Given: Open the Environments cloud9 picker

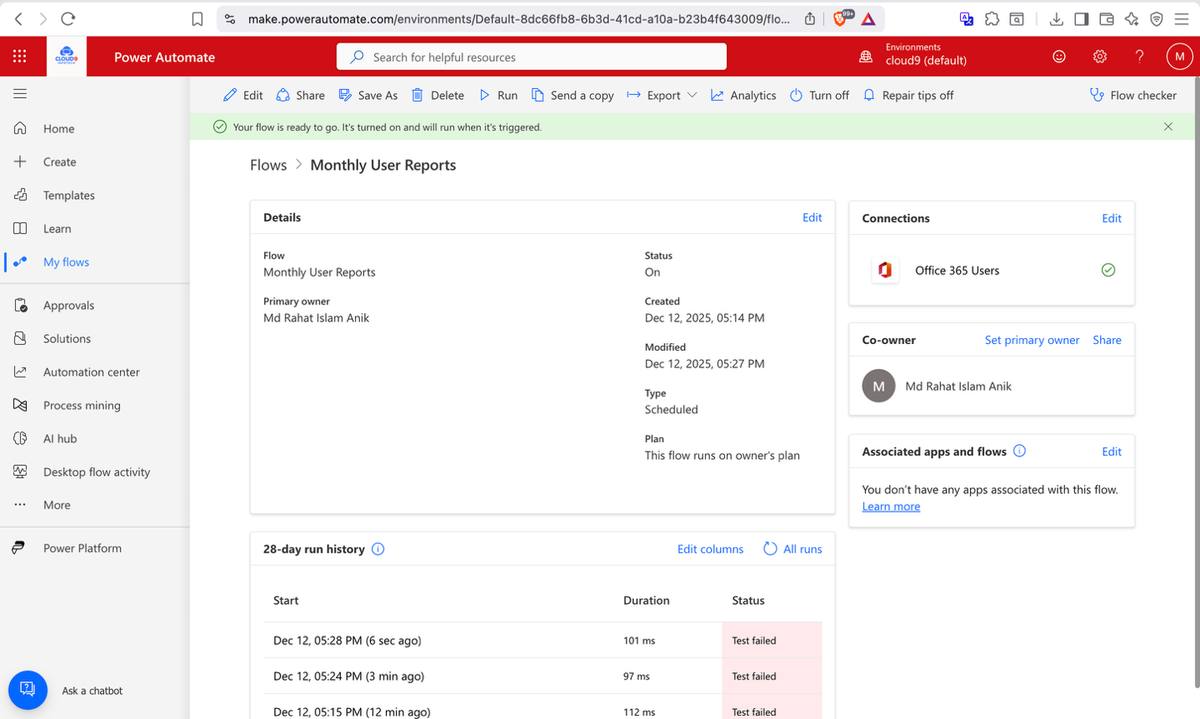Looking at the screenshot, I should pyautogui.click(x=914, y=55).
